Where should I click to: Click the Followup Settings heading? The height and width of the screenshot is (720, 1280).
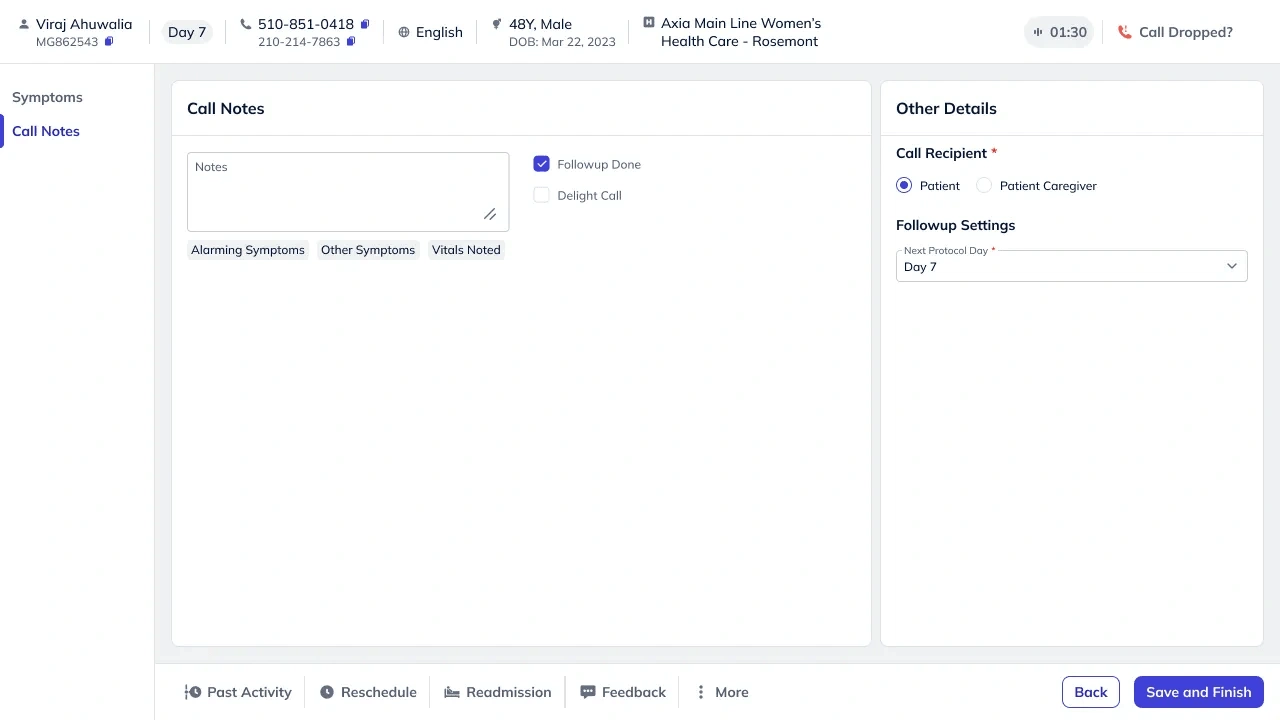pos(955,225)
